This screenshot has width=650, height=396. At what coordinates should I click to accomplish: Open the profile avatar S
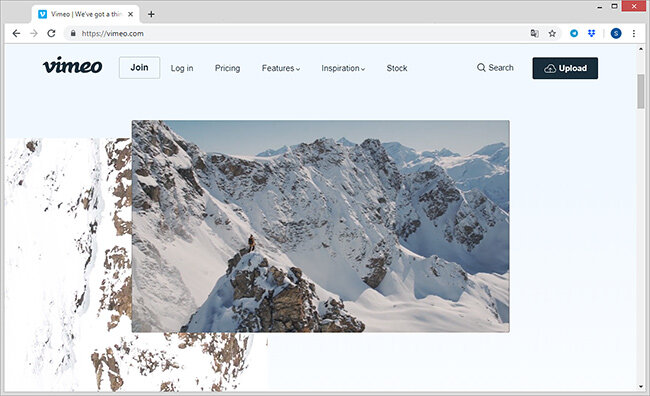click(616, 34)
